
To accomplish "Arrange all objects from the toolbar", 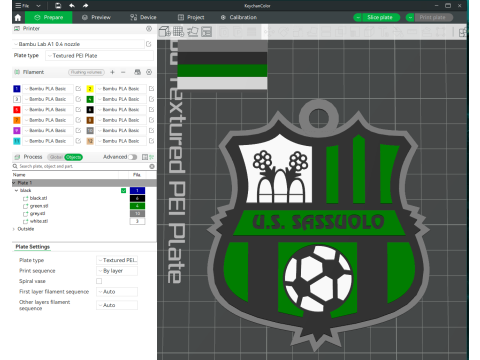I will click(x=207, y=32).
